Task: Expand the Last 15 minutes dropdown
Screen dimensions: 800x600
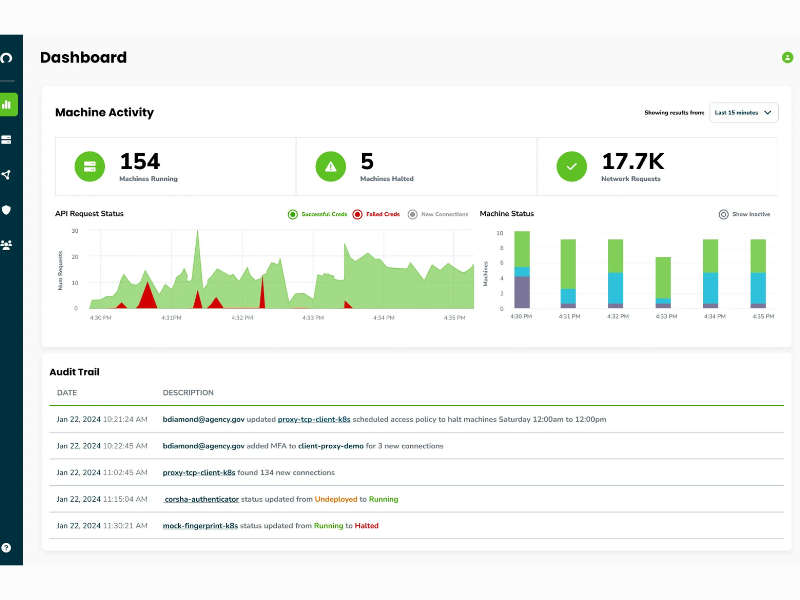Action: 744,113
